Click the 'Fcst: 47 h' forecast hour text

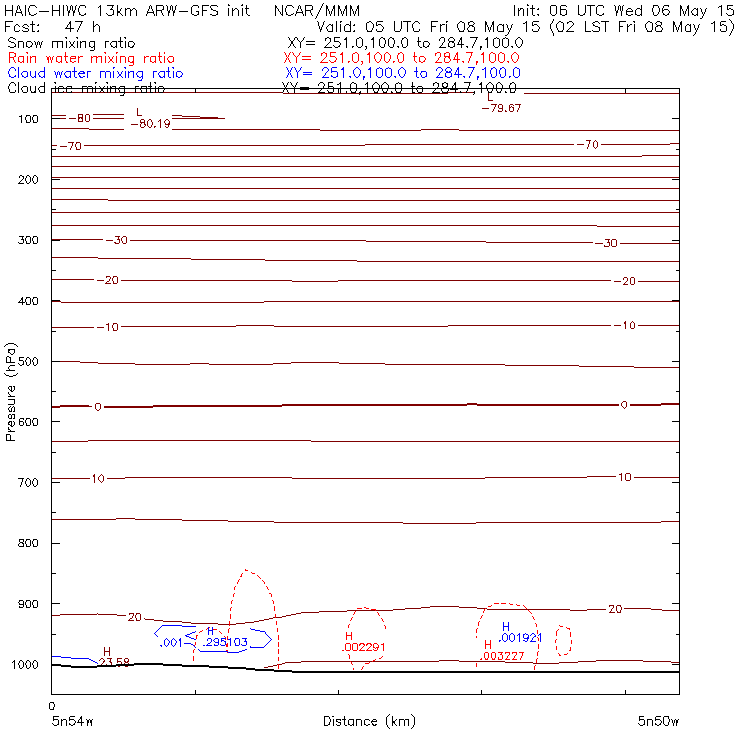(x=52, y=27)
